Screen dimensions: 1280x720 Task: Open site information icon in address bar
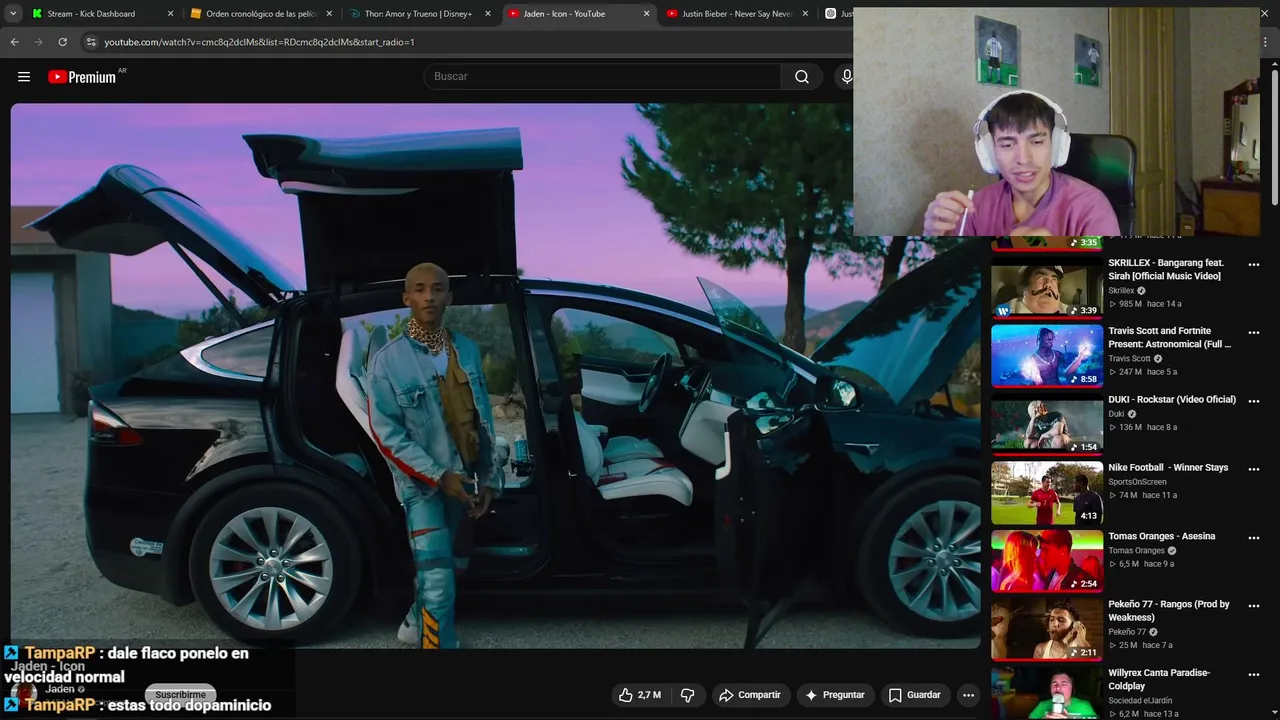click(x=91, y=42)
